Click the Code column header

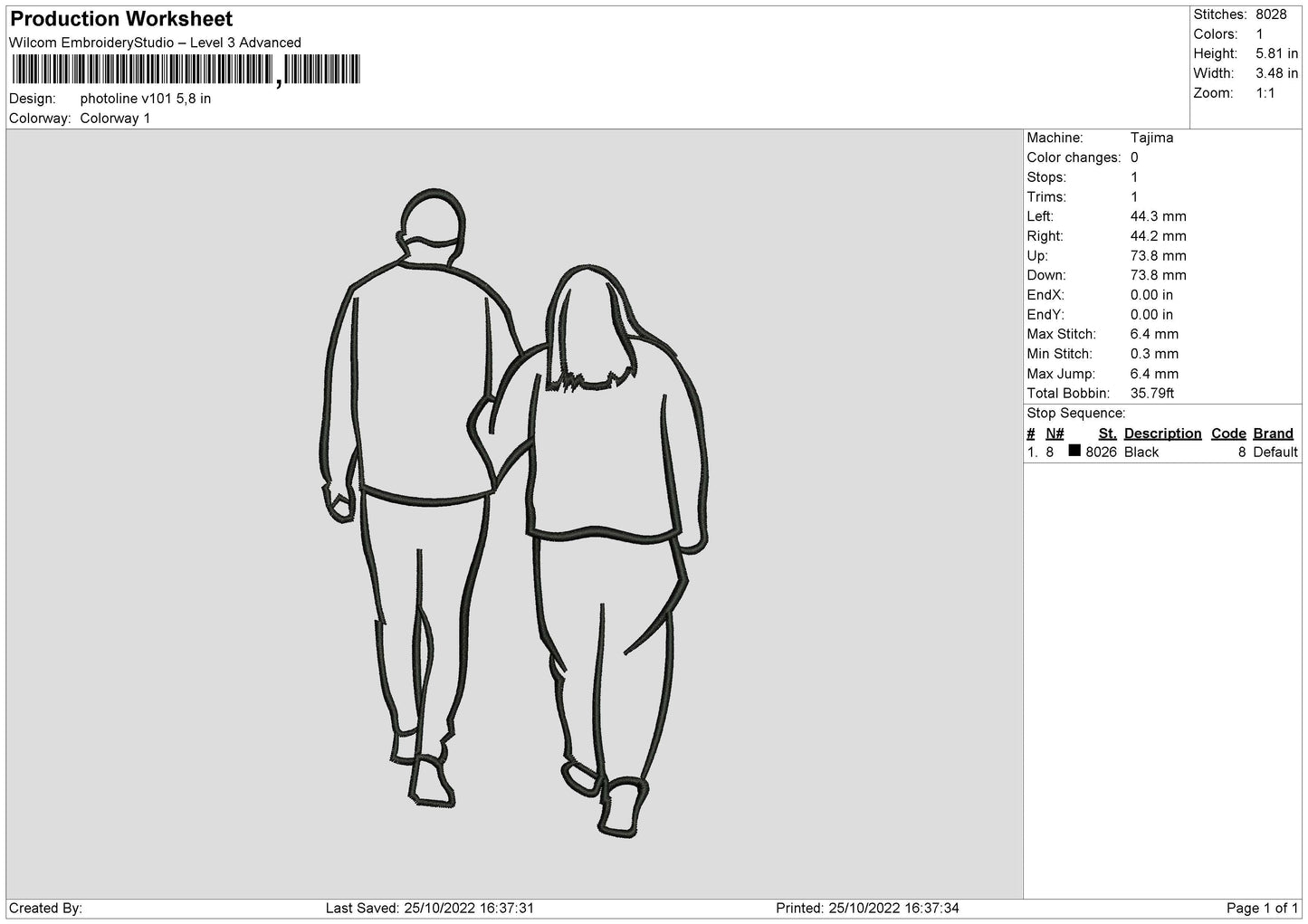(x=1228, y=433)
